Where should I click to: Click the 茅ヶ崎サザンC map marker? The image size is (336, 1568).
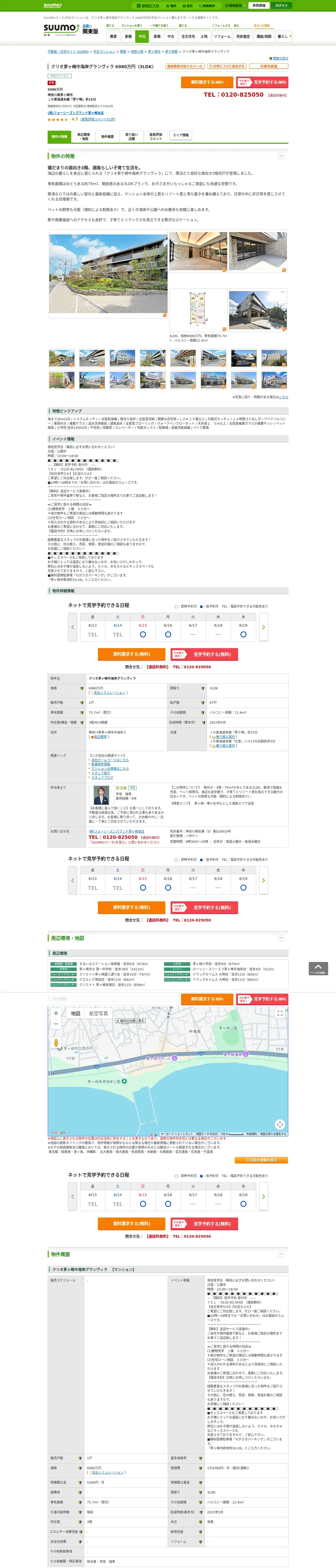click(x=174, y=1058)
